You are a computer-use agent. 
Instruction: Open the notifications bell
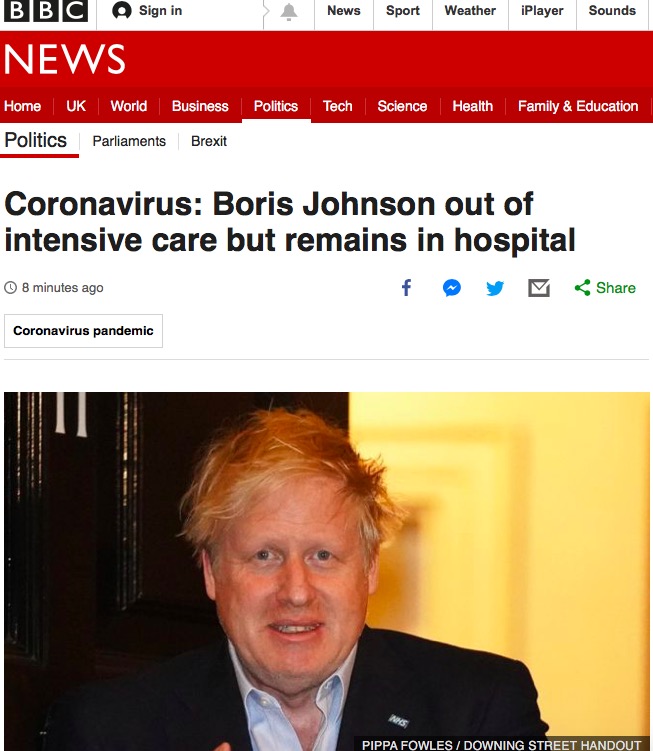[x=289, y=11]
